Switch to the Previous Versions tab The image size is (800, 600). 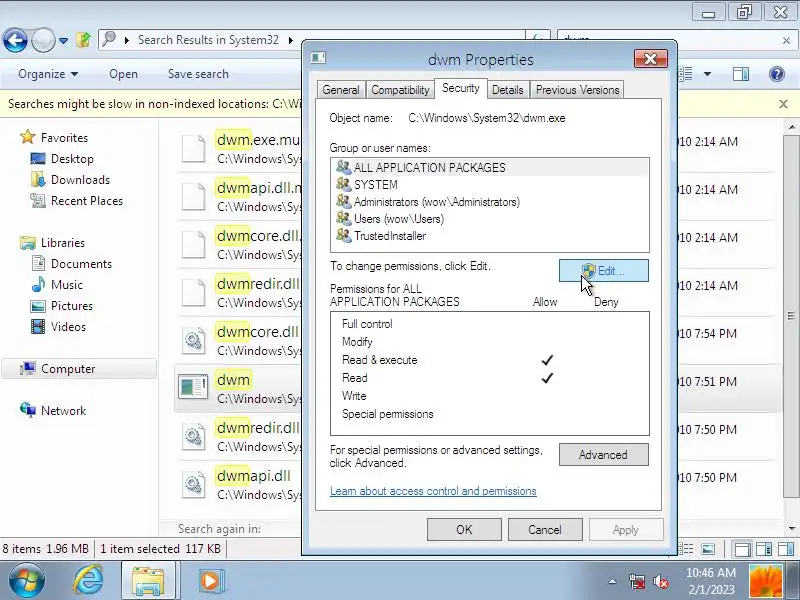[x=577, y=90]
